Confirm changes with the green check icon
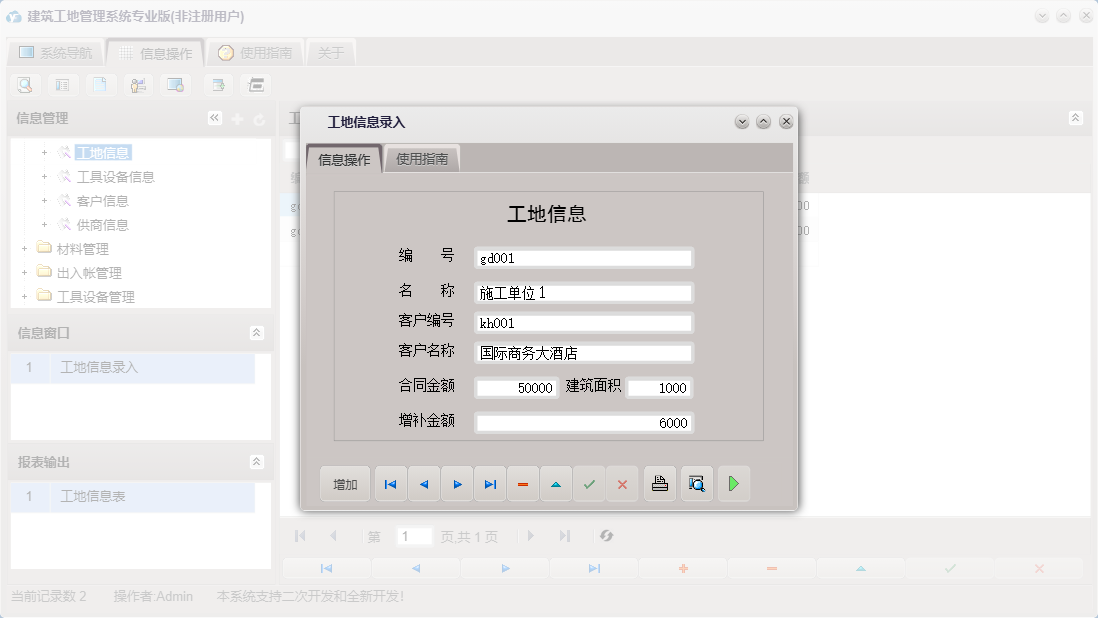Viewport: 1098px width, 618px height. pyautogui.click(x=589, y=483)
